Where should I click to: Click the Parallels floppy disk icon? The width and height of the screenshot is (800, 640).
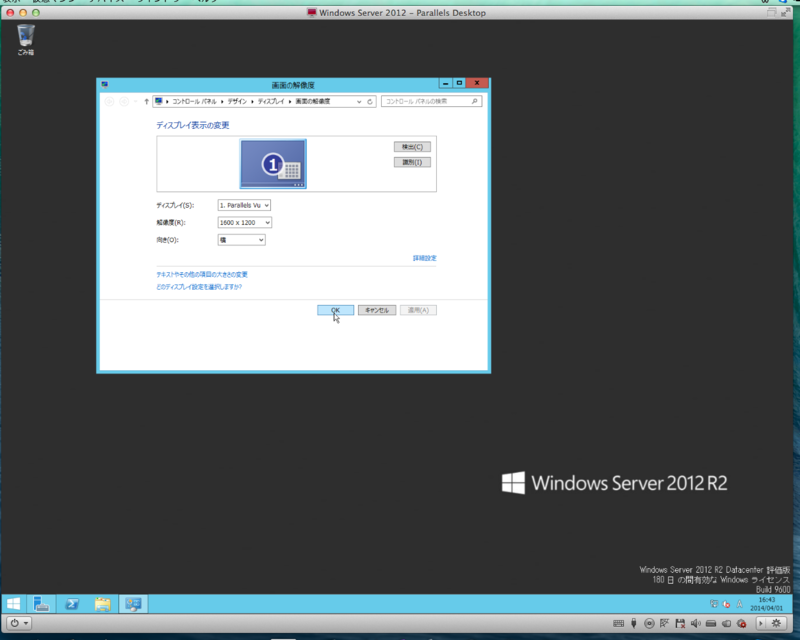(680, 623)
